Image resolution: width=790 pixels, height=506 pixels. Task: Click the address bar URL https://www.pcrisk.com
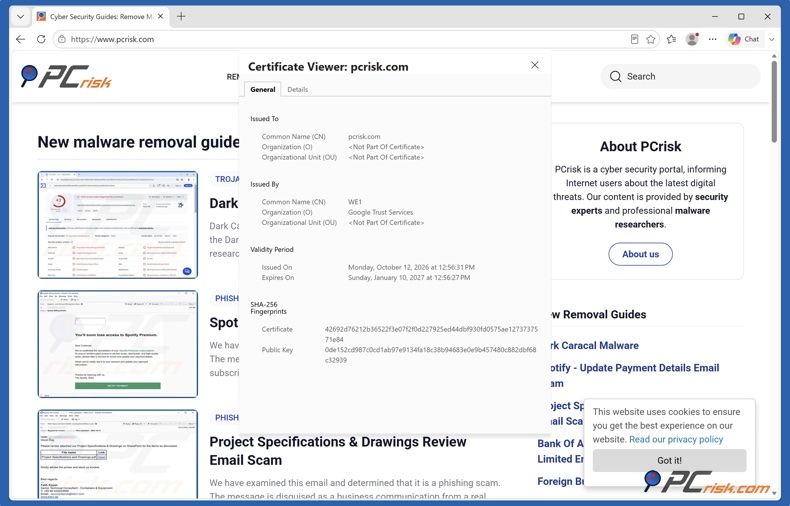112,39
